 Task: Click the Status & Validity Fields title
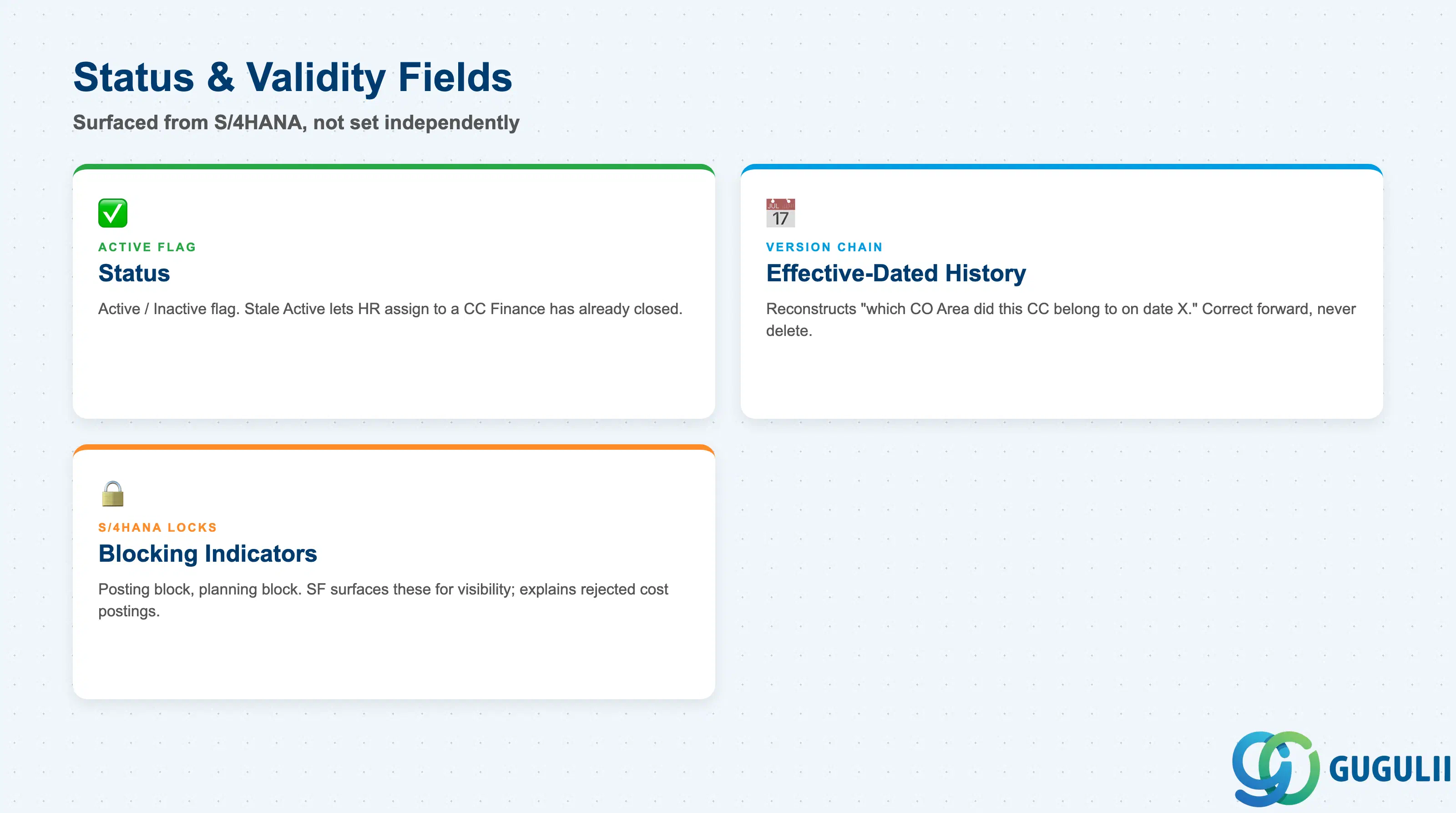pyautogui.click(x=293, y=77)
